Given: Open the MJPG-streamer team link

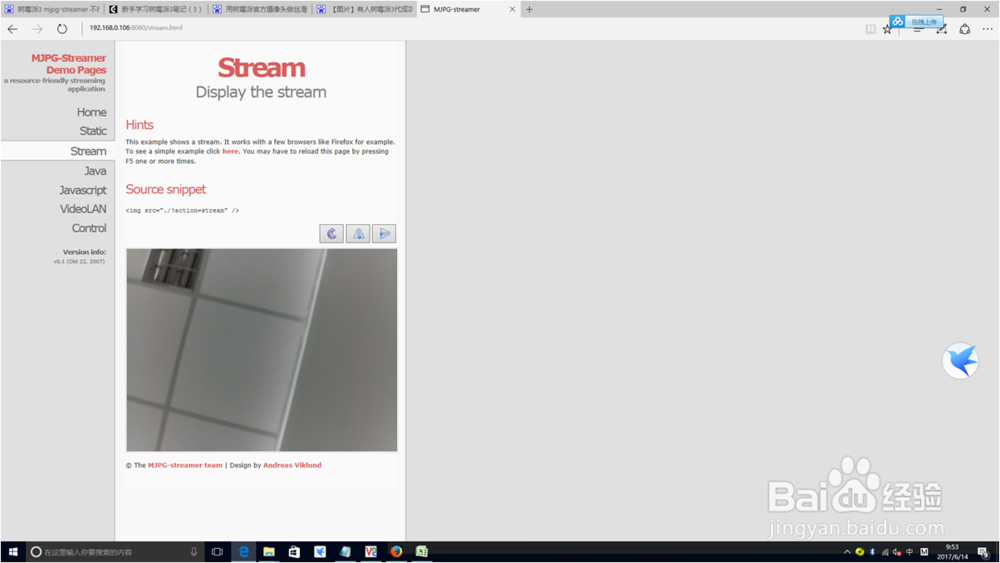Looking at the screenshot, I should point(185,465).
